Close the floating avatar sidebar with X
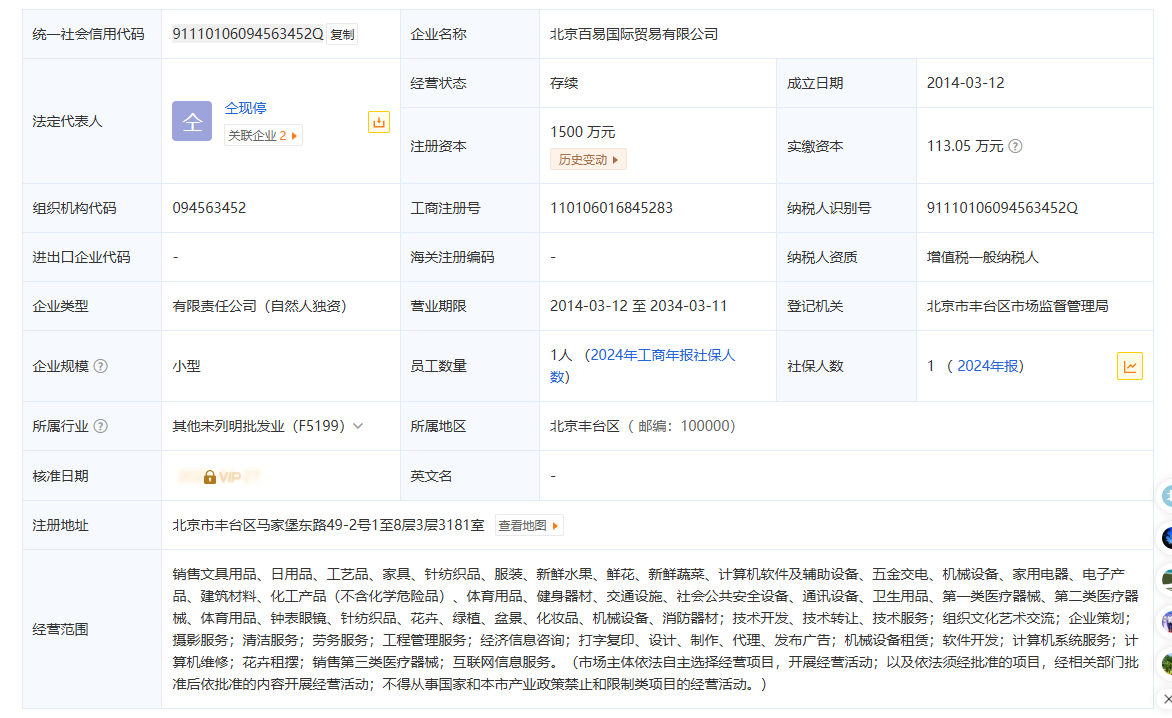Viewport: 1172px width, 718px height. [1167, 698]
